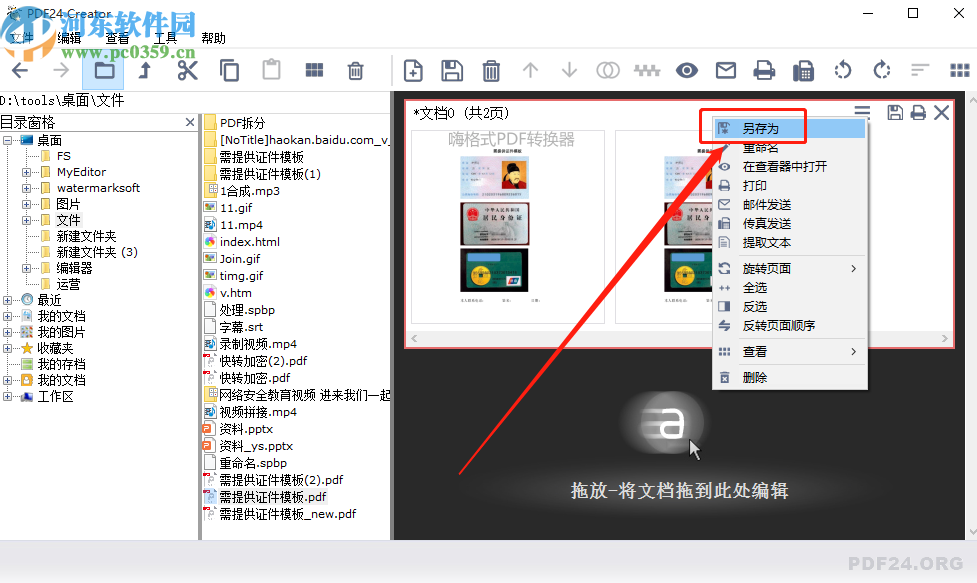This screenshot has width=977, height=583.
Task: Open preview with the eye icon
Action: (687, 70)
